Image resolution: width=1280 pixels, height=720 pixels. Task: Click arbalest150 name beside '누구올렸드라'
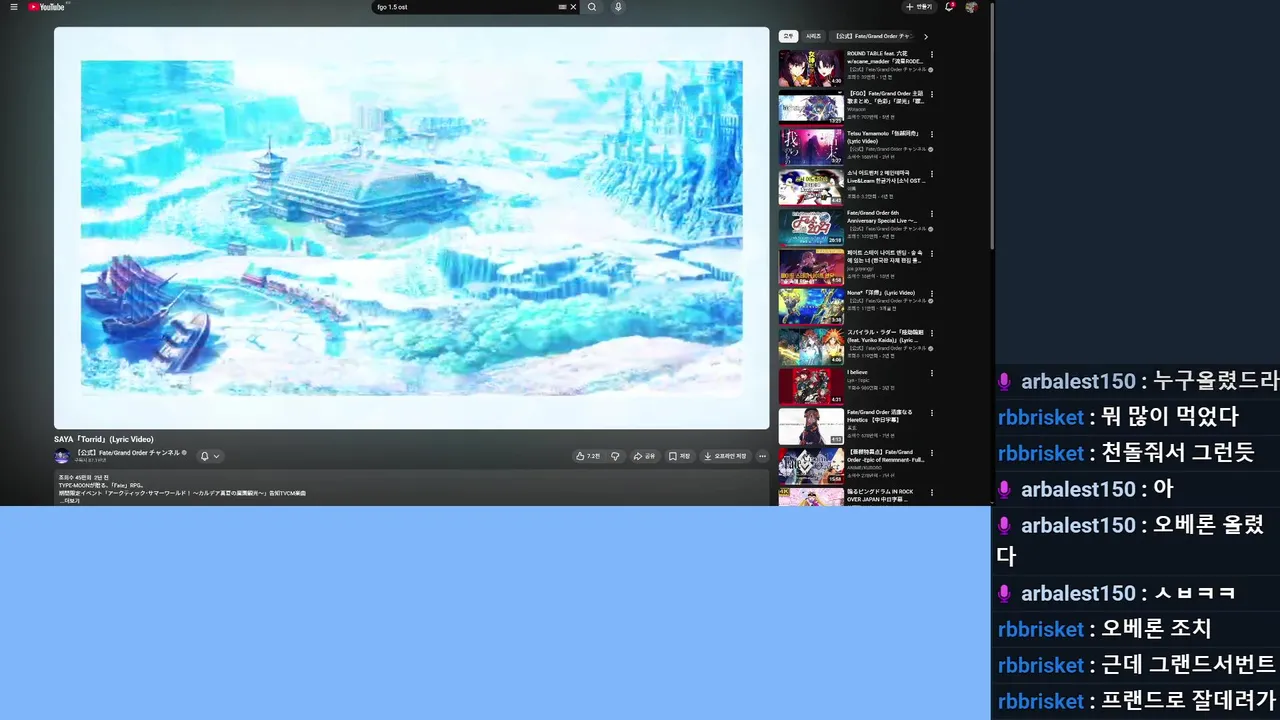[x=1078, y=381]
